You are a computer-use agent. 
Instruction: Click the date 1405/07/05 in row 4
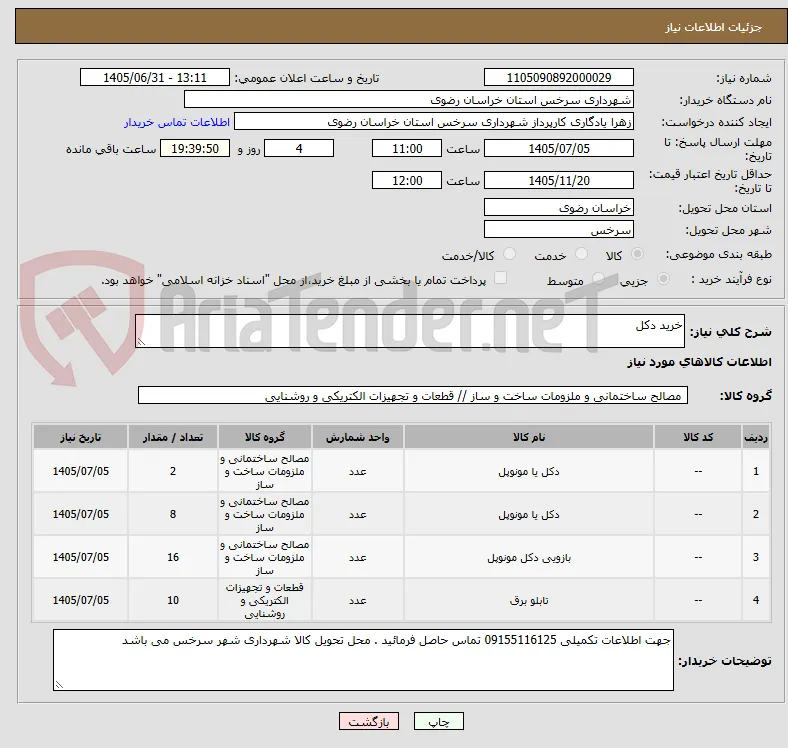80,600
